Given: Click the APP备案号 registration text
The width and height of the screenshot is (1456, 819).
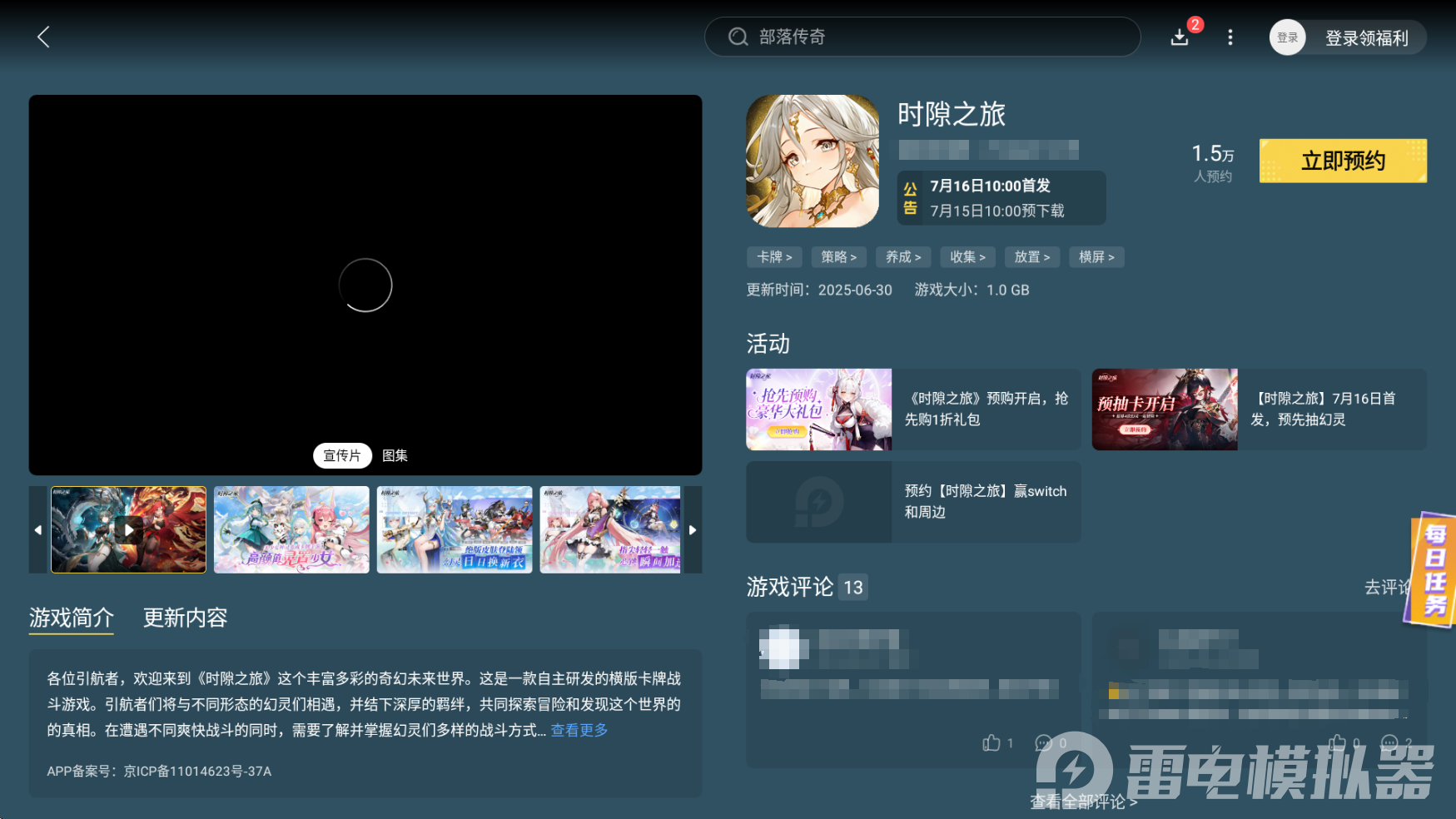Looking at the screenshot, I should pyautogui.click(x=159, y=772).
